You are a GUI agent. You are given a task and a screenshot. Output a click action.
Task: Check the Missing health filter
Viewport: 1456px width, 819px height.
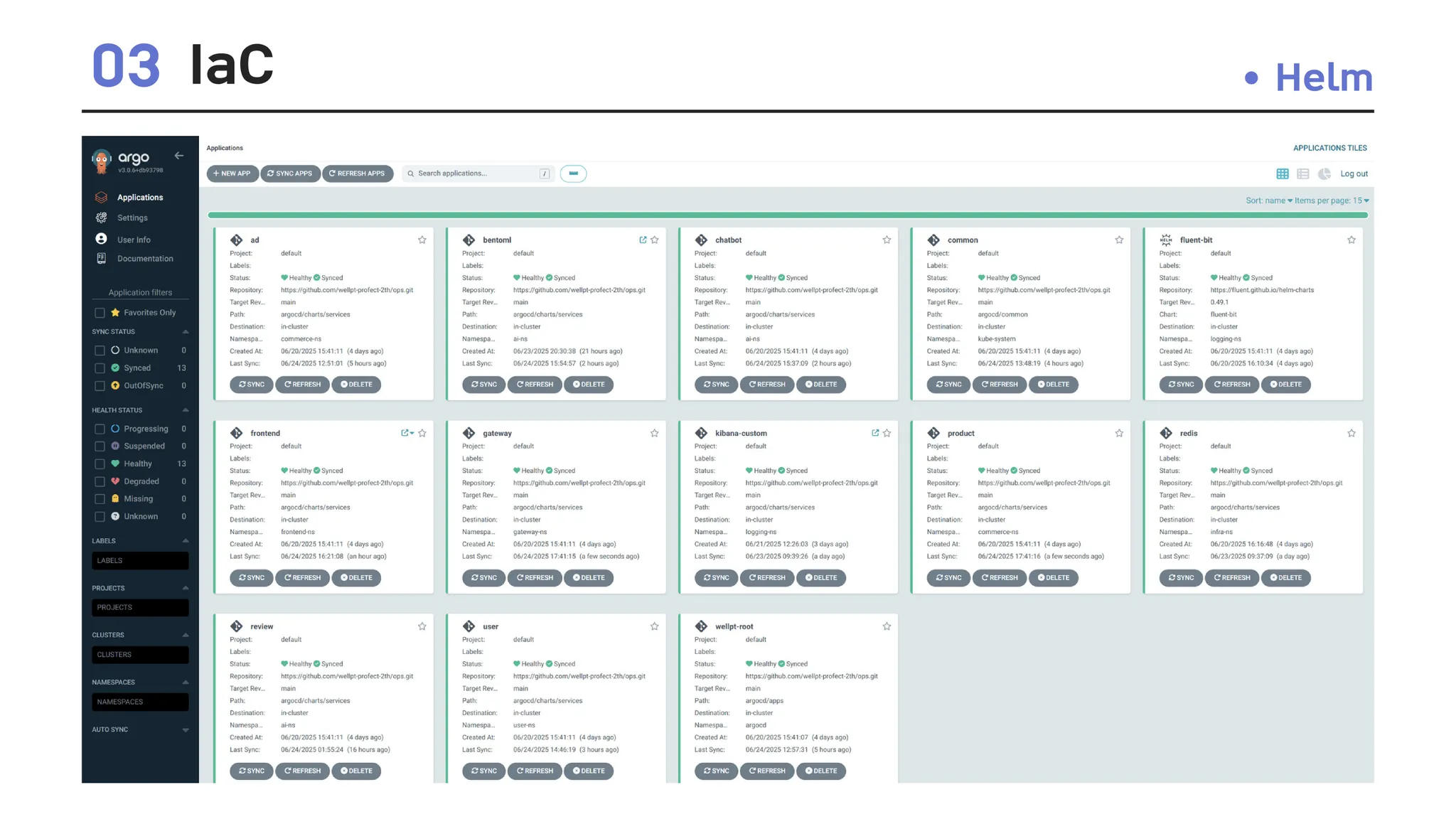[x=100, y=499]
